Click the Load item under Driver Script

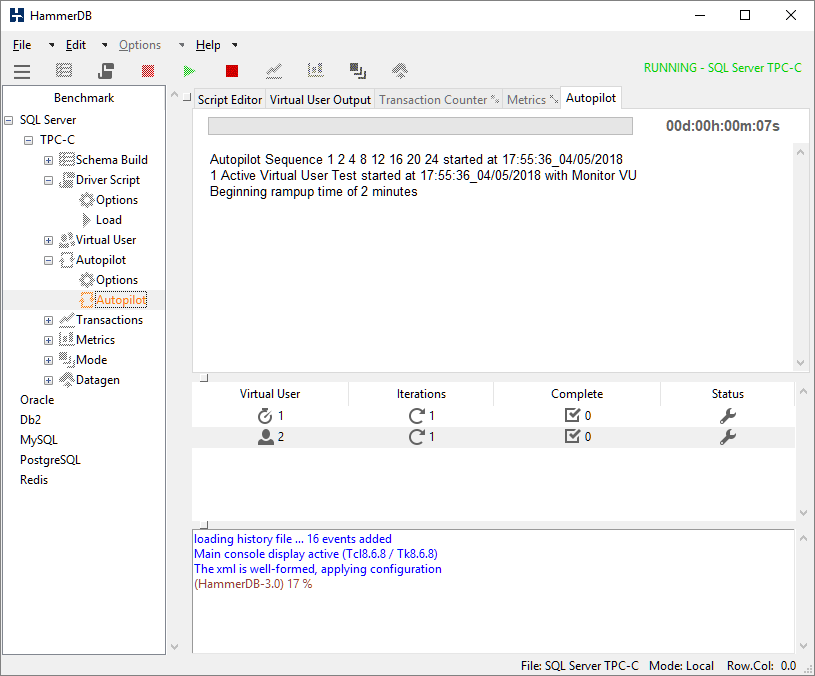[x=102, y=220]
